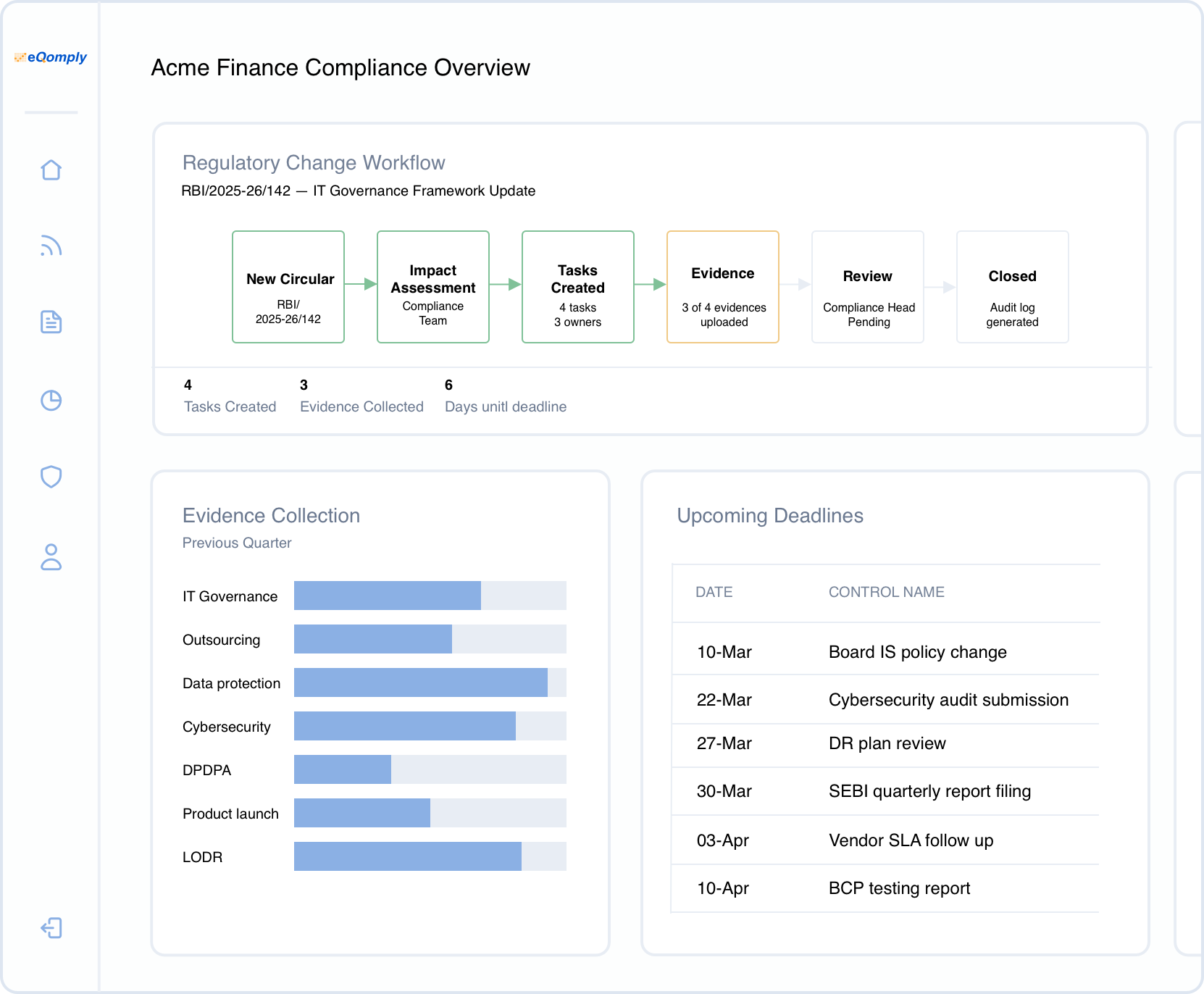Select the regulatory feed icon in the sidebar
Image resolution: width=1204 pixels, height=994 pixels.
coord(51,246)
